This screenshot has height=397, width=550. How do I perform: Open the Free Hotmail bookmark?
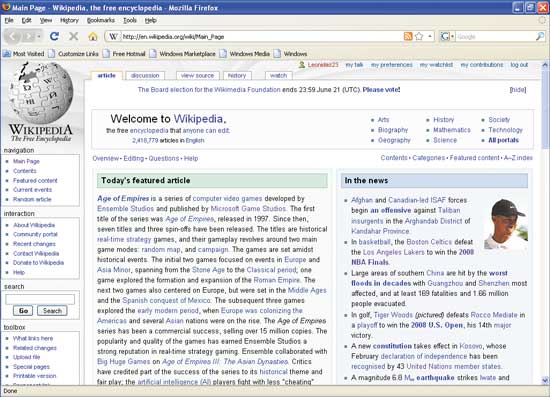[x=124, y=54]
